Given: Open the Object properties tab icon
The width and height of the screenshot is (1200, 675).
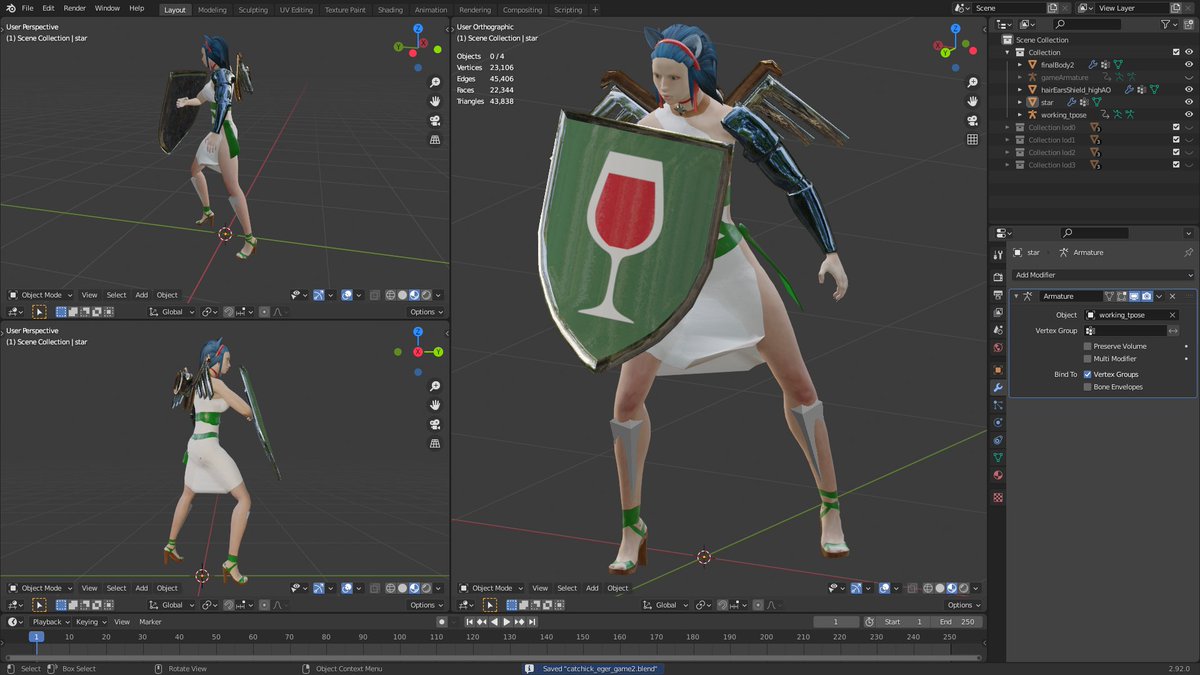Looking at the screenshot, I should pos(998,370).
